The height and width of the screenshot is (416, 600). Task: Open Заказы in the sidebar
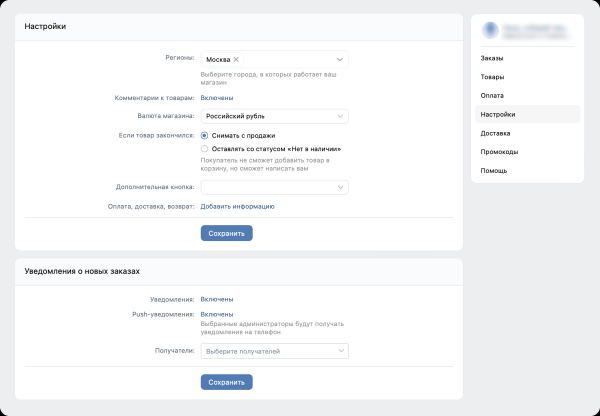tap(491, 58)
